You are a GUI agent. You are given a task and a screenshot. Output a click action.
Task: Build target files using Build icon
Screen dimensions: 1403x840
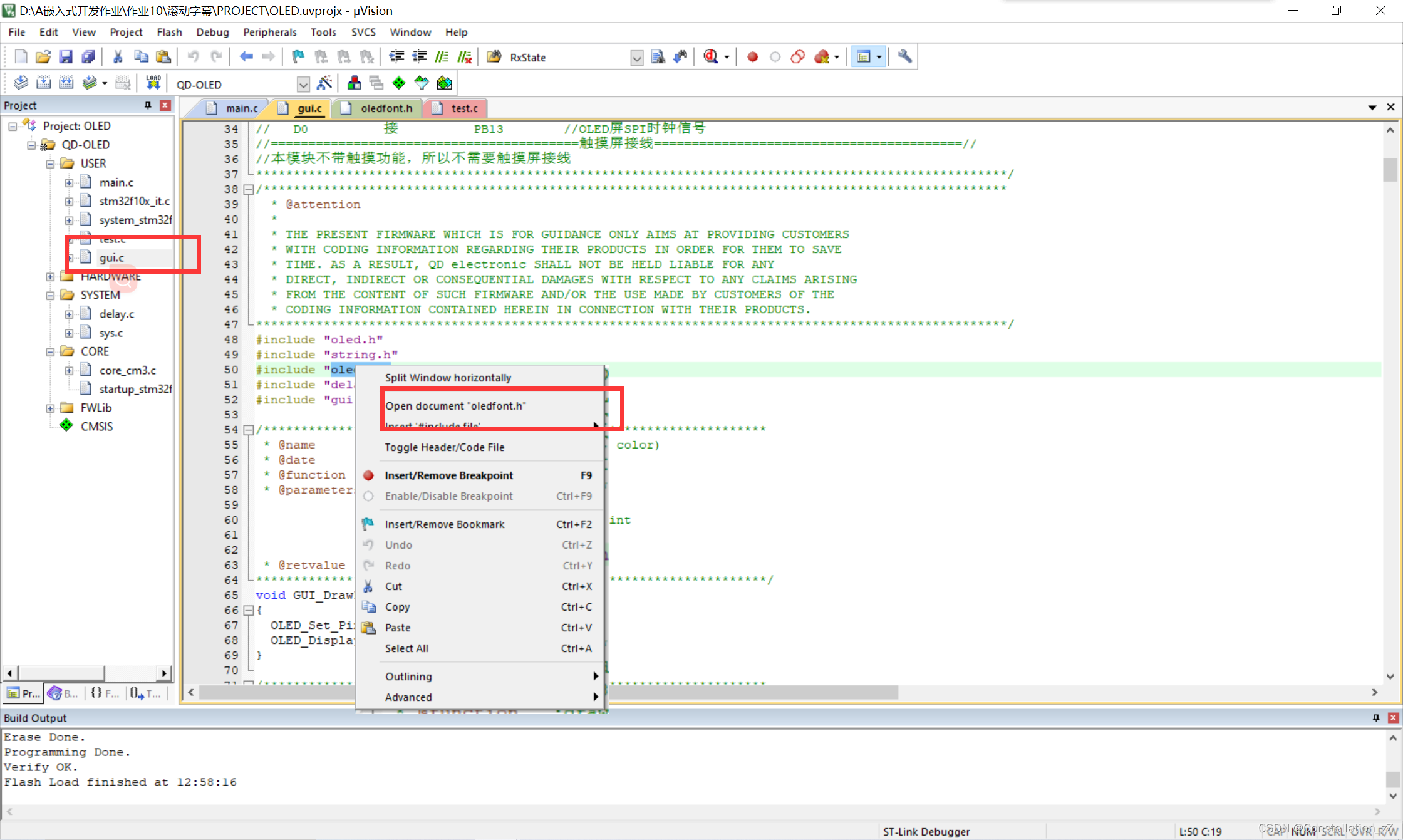(x=43, y=83)
